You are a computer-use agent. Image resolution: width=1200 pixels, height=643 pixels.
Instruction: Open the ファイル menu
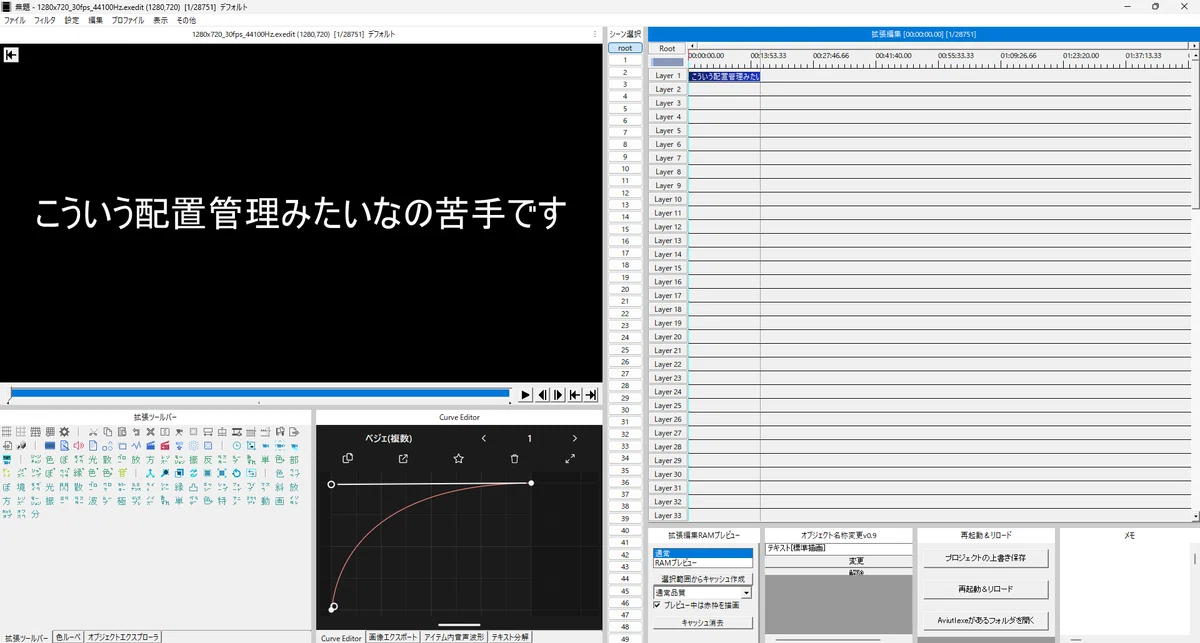coord(15,20)
